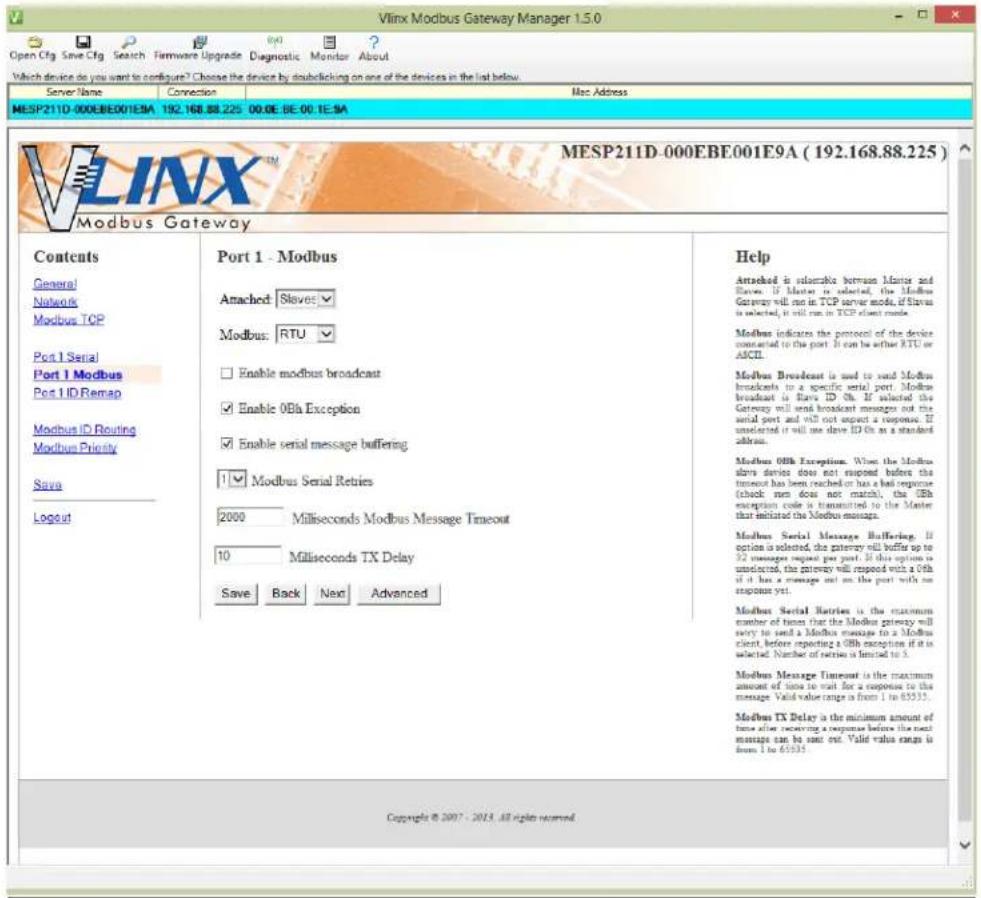Click the page scrollbar up arrow
This screenshot has width=981, height=898.
(965, 149)
